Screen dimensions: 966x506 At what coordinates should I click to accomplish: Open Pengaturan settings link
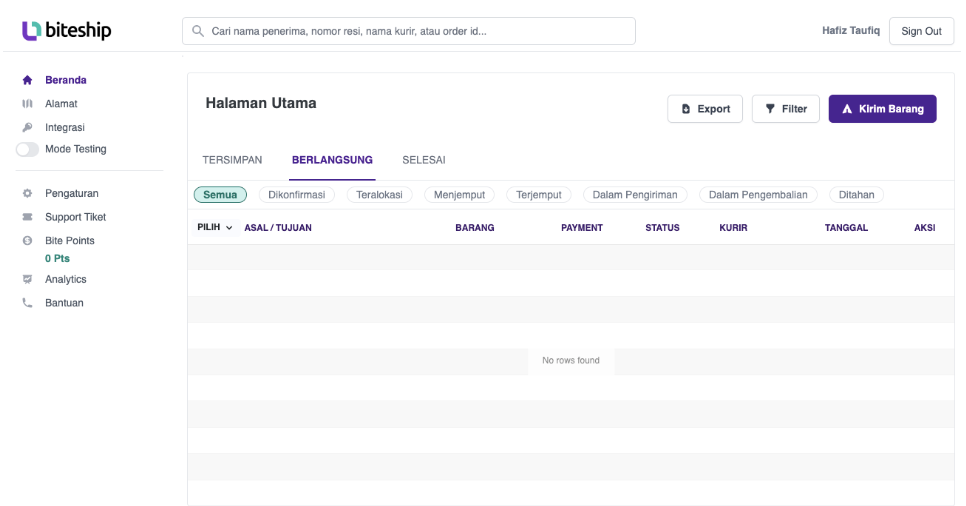coord(71,194)
